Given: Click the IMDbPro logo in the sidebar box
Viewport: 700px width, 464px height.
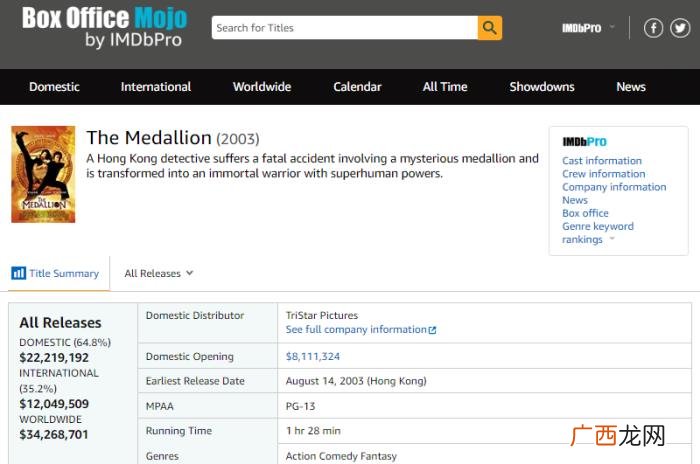Looking at the screenshot, I should (584, 142).
